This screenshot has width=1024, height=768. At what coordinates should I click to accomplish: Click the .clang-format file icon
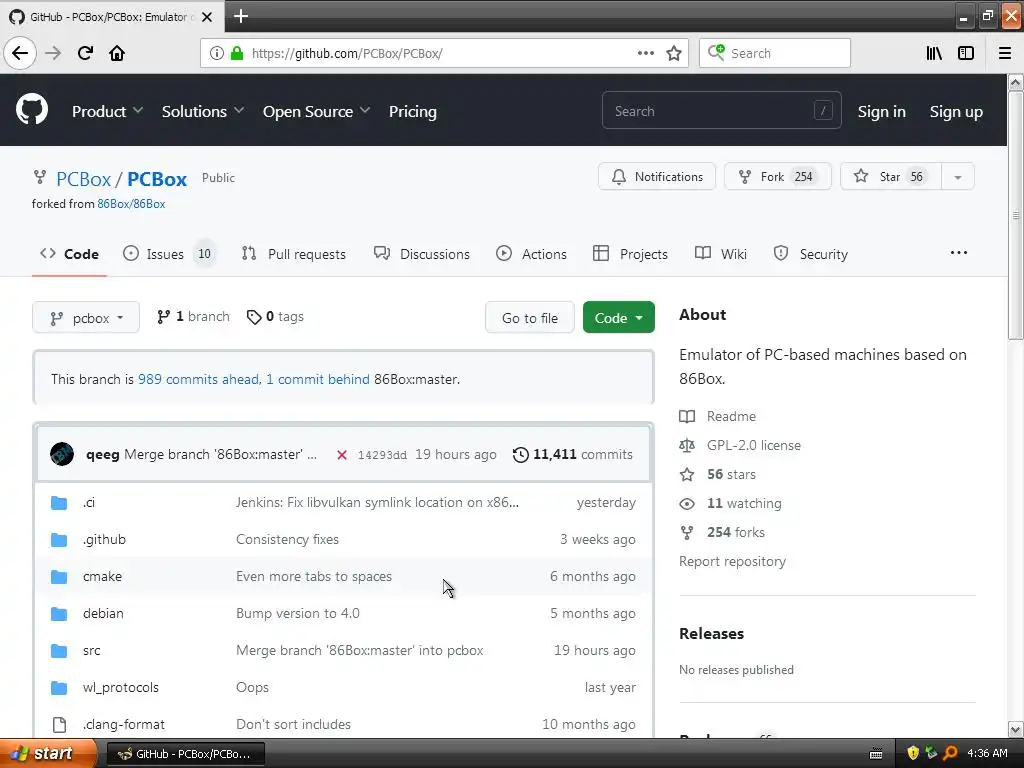point(59,724)
